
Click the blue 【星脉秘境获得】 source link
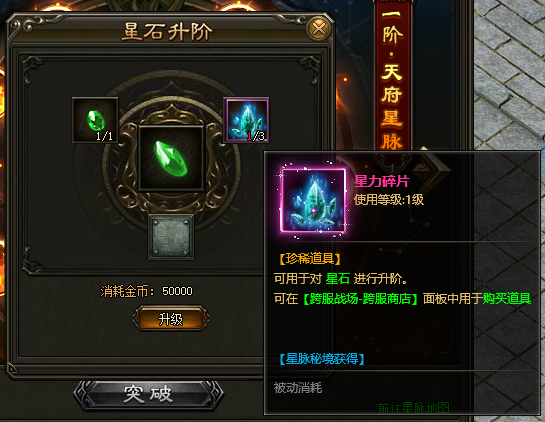click(322, 359)
